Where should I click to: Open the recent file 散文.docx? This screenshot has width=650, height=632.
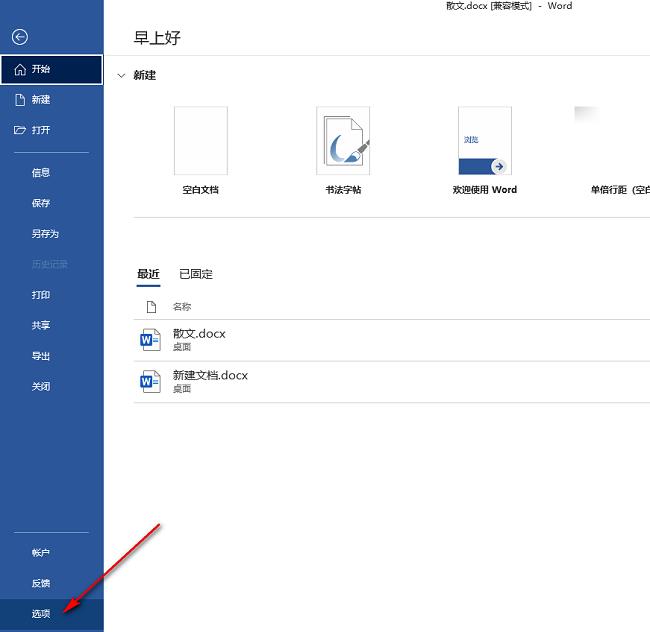(392, 340)
